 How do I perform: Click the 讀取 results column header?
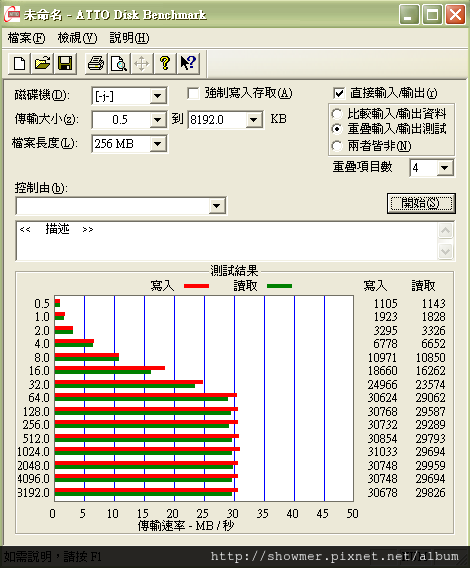tap(423, 286)
